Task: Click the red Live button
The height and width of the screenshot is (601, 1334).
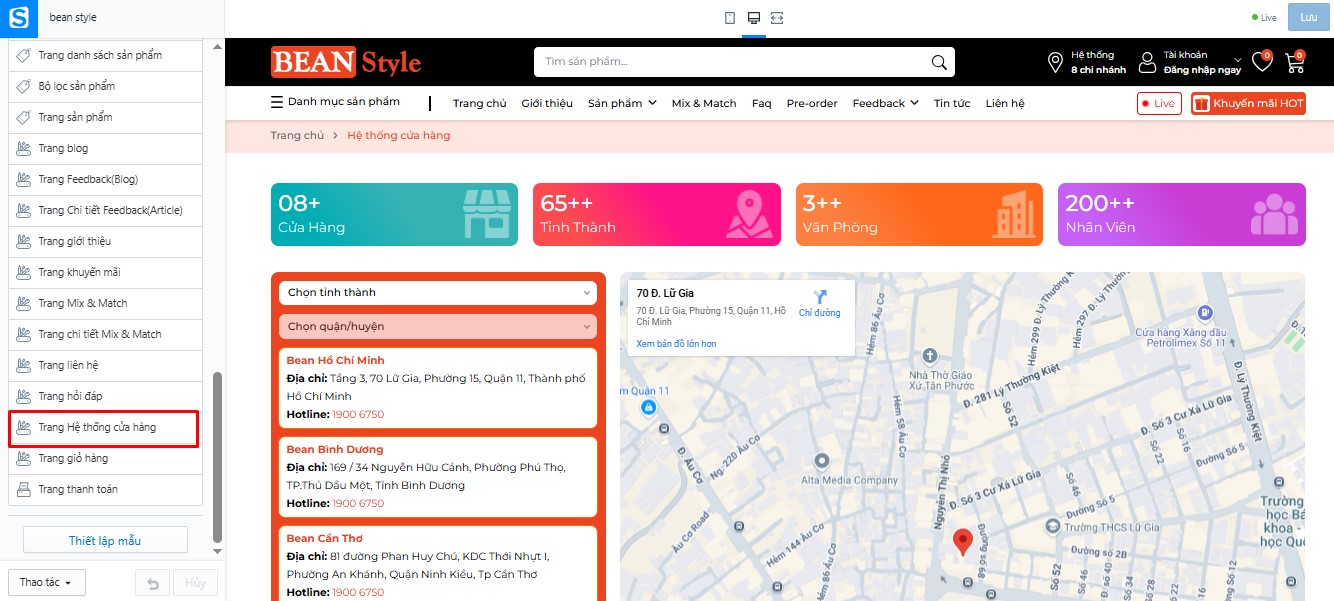Action: pyautogui.click(x=1159, y=104)
